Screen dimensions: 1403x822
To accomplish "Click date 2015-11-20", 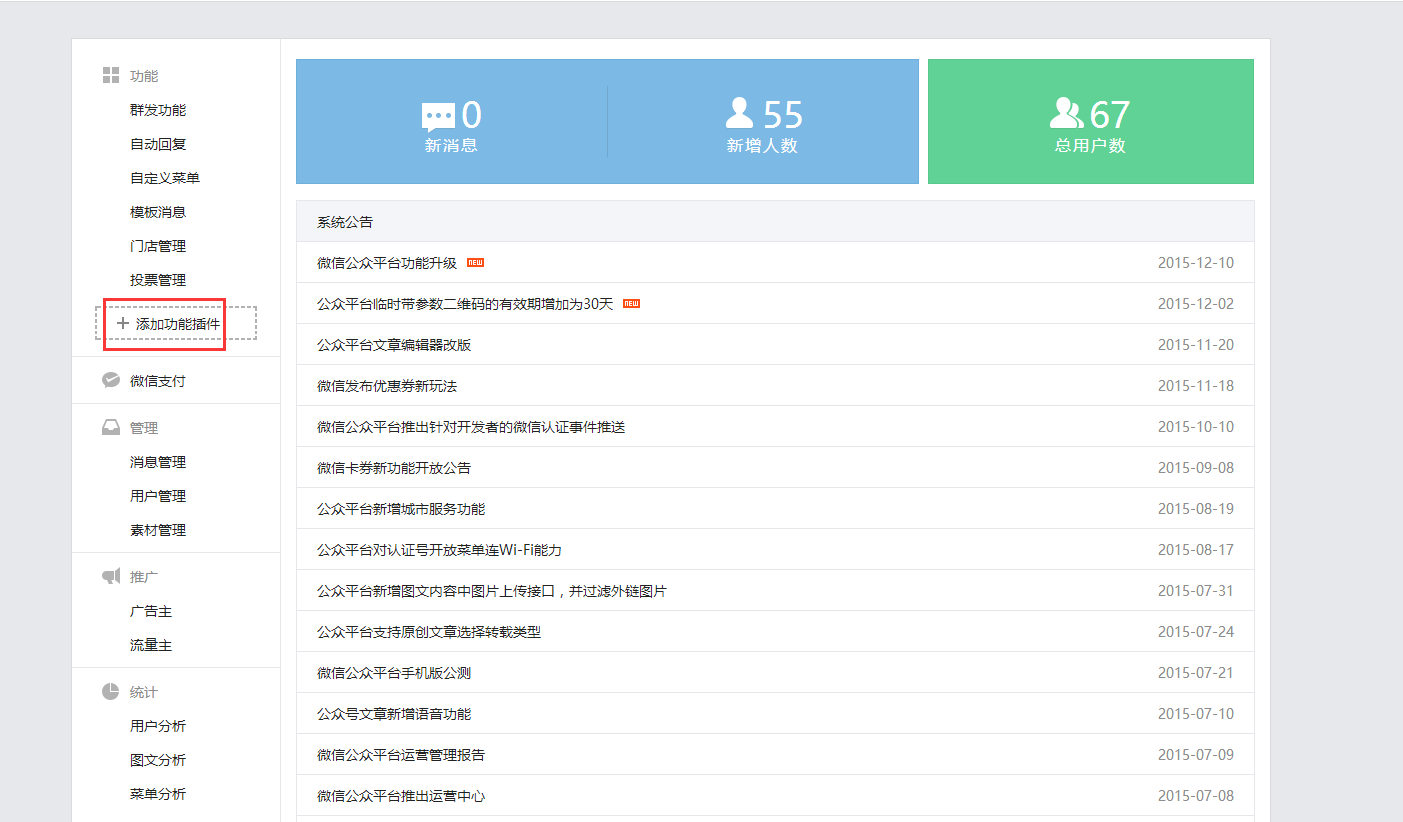I will [x=1196, y=345].
